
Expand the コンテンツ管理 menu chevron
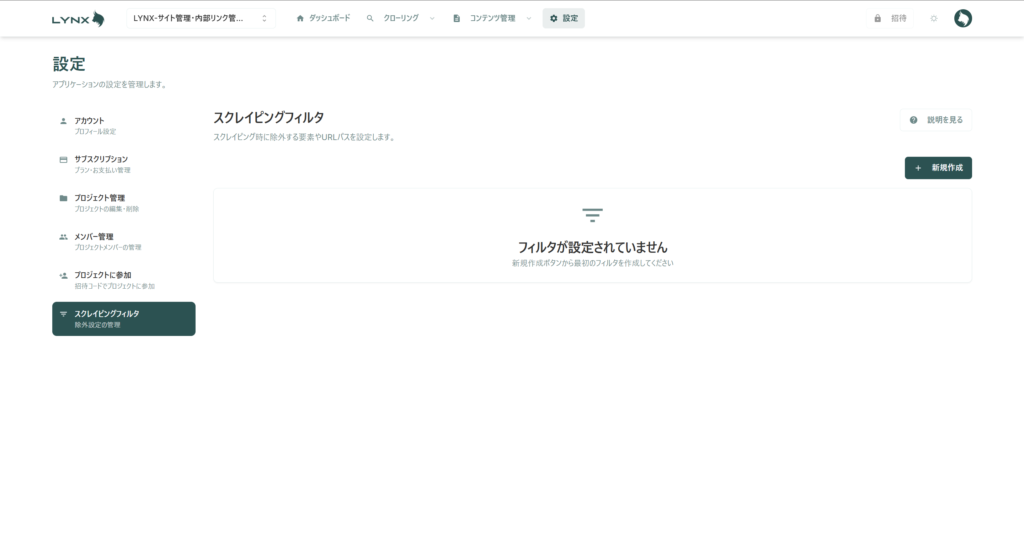(x=529, y=18)
